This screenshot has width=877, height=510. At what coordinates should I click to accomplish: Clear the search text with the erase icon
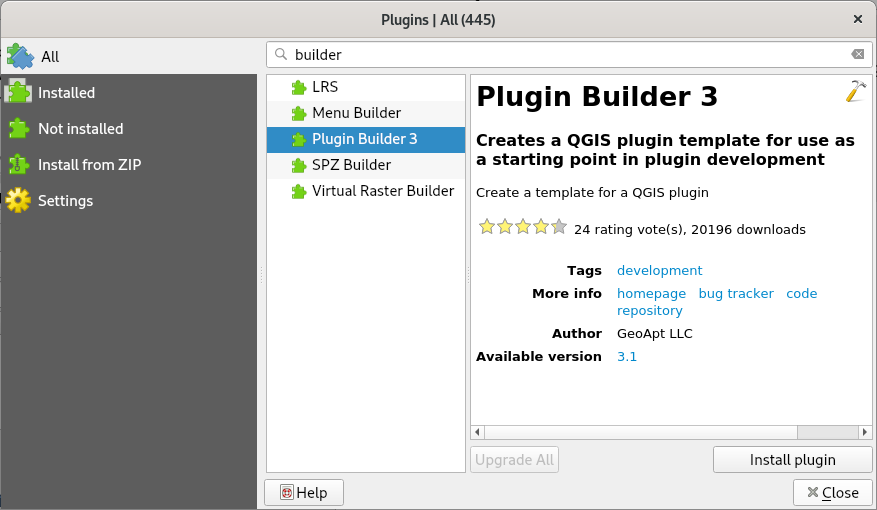[857, 54]
